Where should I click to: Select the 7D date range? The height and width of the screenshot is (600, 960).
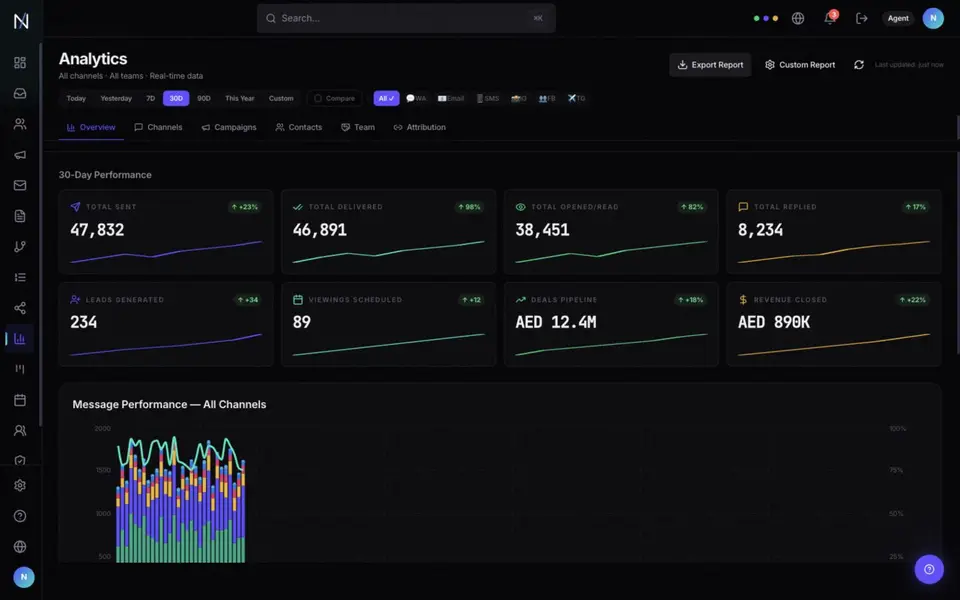[150, 98]
